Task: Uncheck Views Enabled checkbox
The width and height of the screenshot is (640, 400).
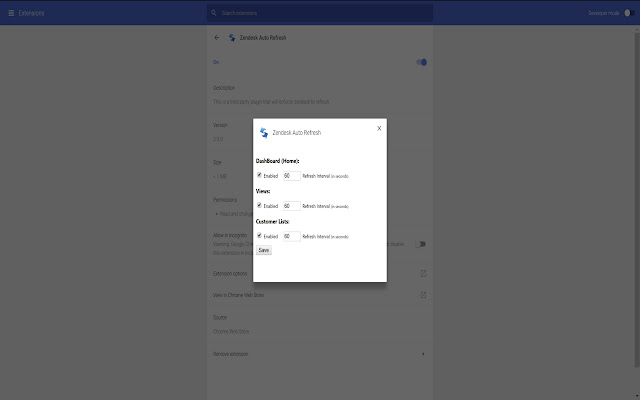Action: coord(259,205)
